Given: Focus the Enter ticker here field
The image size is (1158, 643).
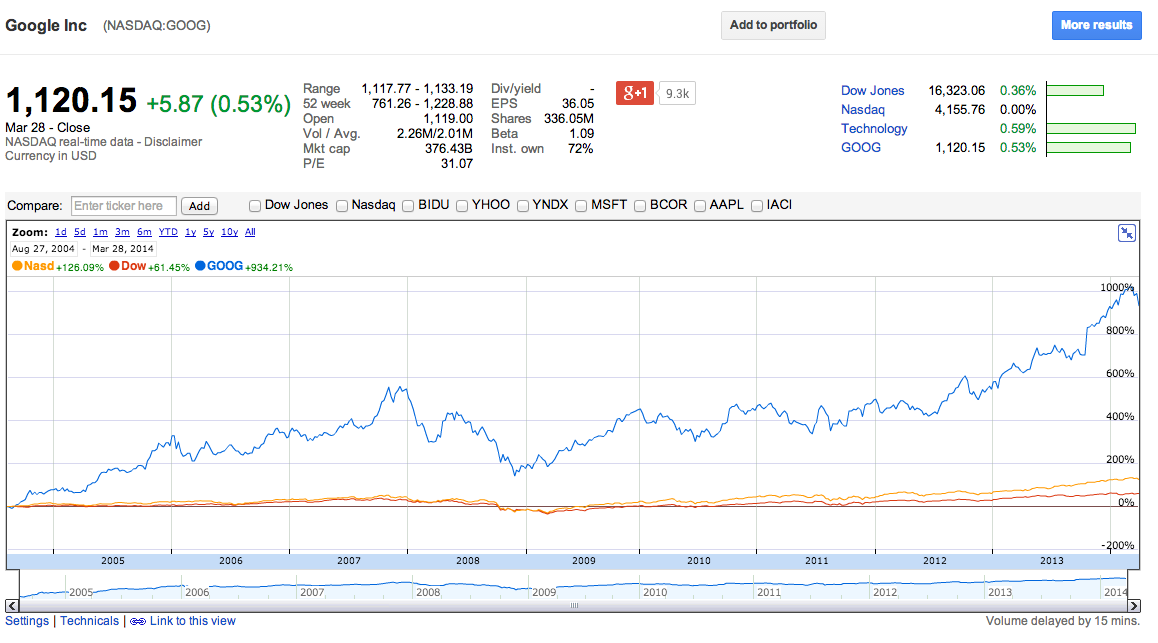Looking at the screenshot, I should tap(123, 206).
